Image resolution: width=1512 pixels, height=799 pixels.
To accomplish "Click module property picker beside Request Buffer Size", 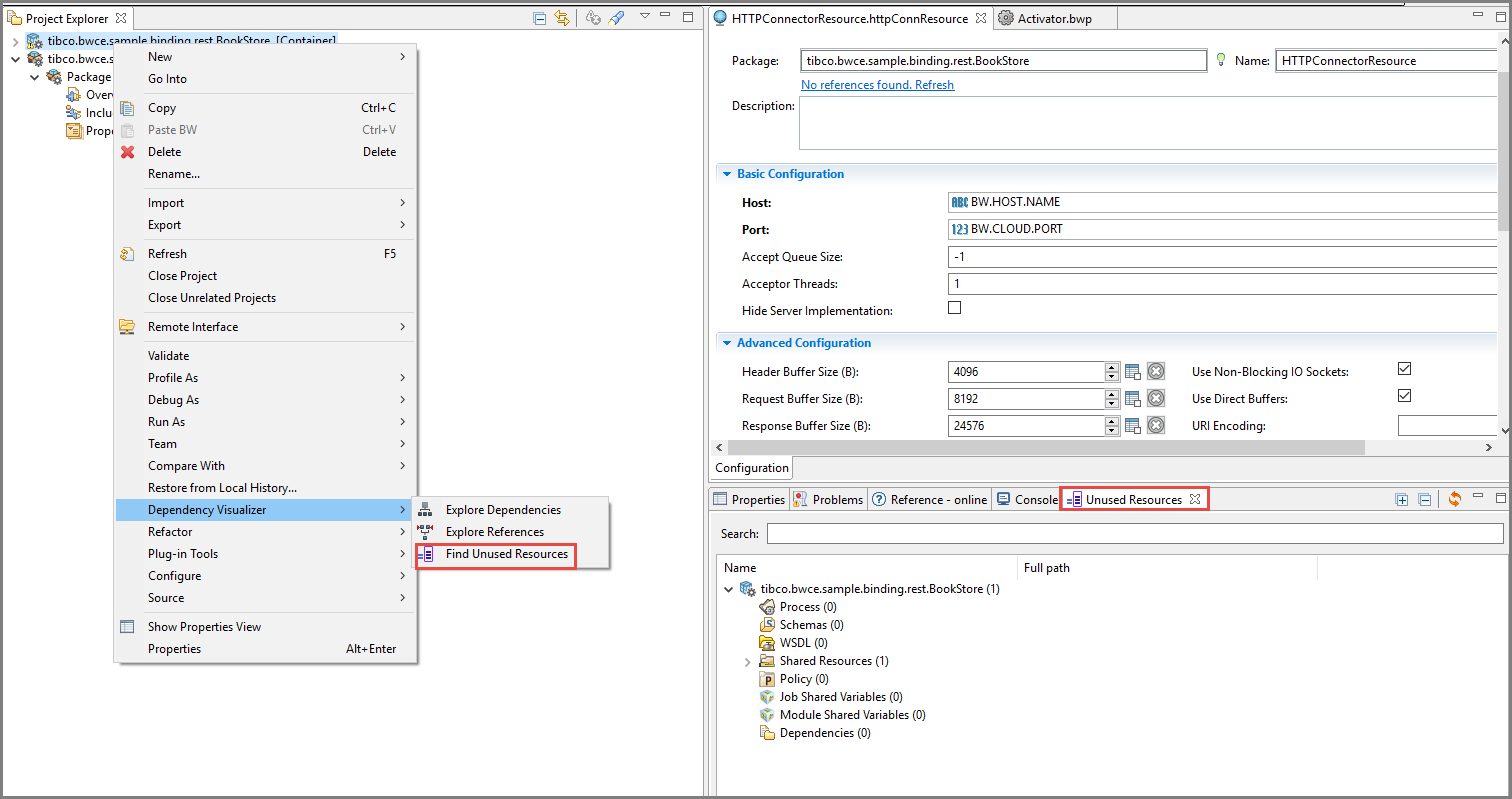I will pyautogui.click(x=1133, y=398).
